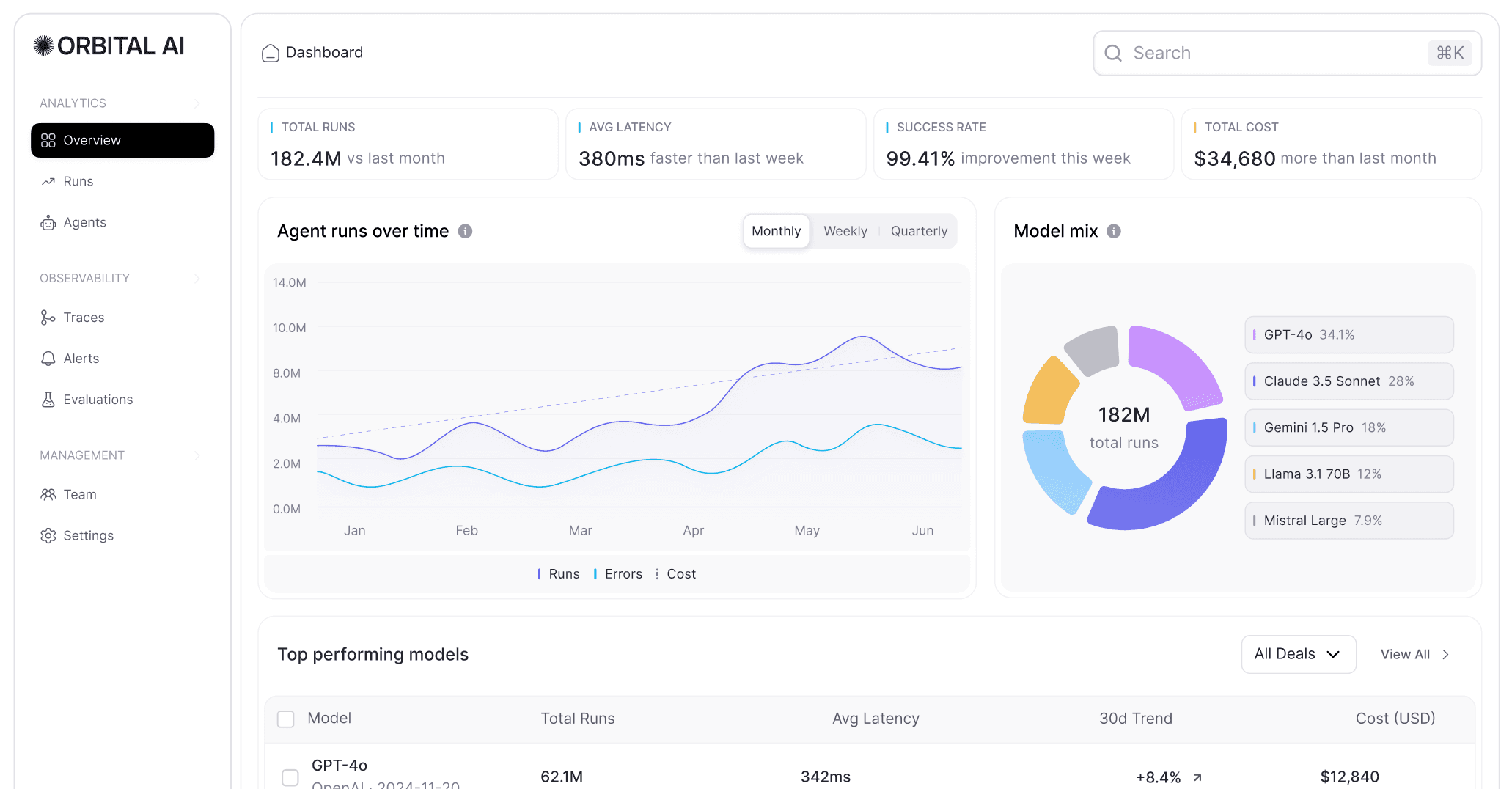The image size is (1512, 789).
Task: Tick the select-all checkbox in Model header
Action: (x=286, y=719)
